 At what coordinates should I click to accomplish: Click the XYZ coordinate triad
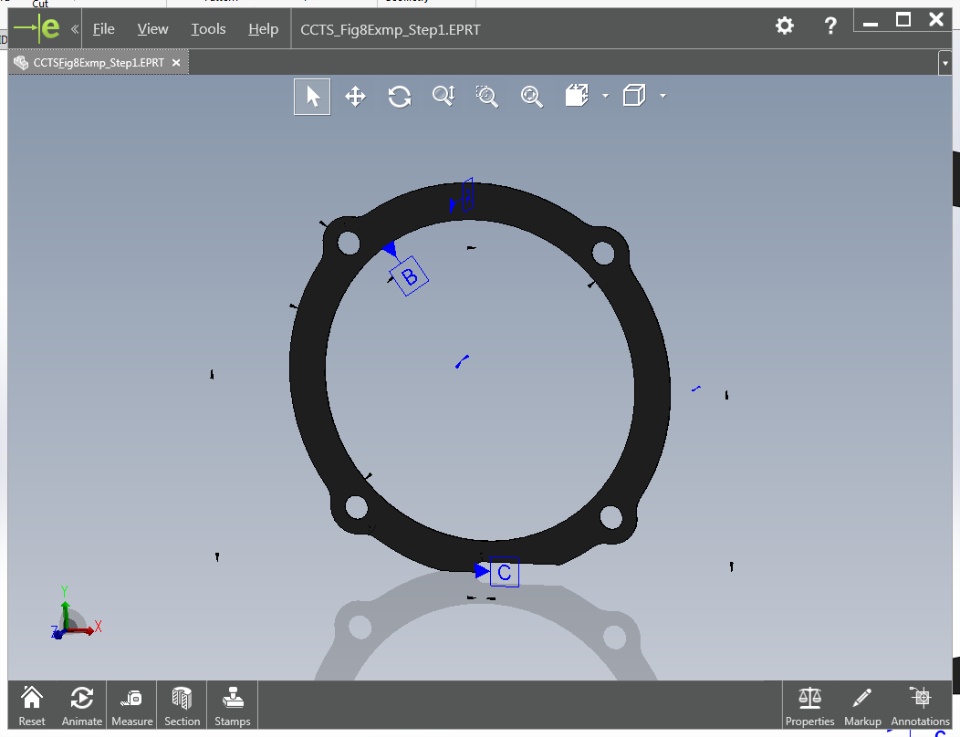(75, 614)
